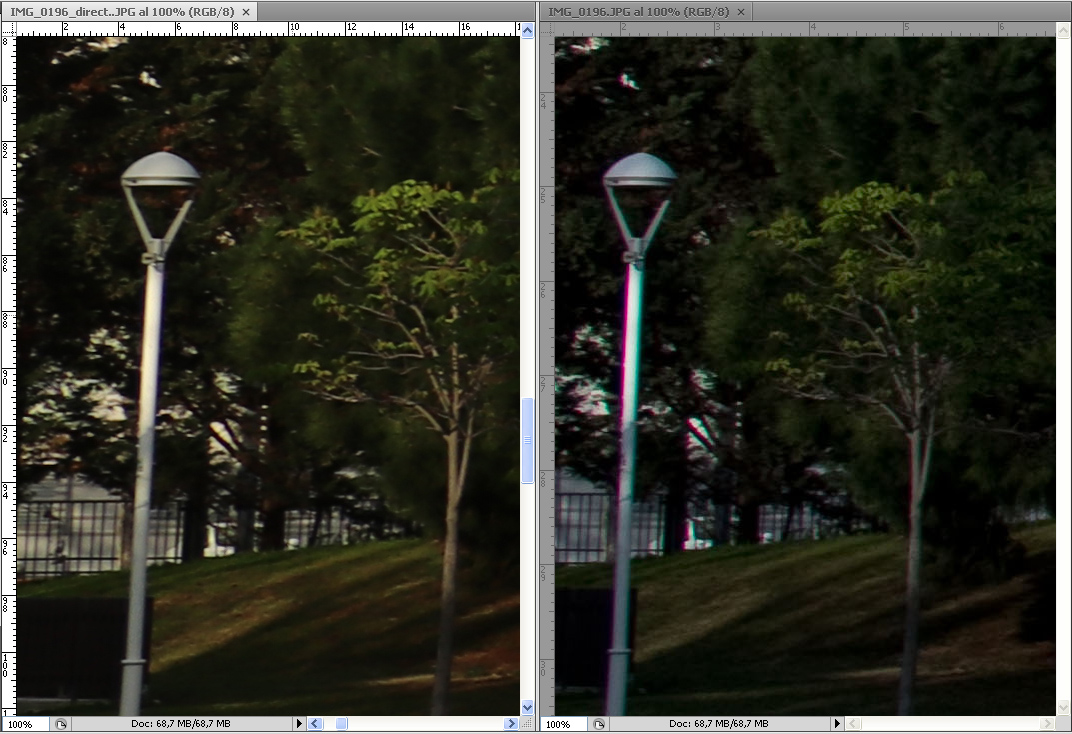The width and height of the screenshot is (1072, 734).
Task: Click the Doc: 68,7 MB info in left document
Action: [x=180, y=723]
